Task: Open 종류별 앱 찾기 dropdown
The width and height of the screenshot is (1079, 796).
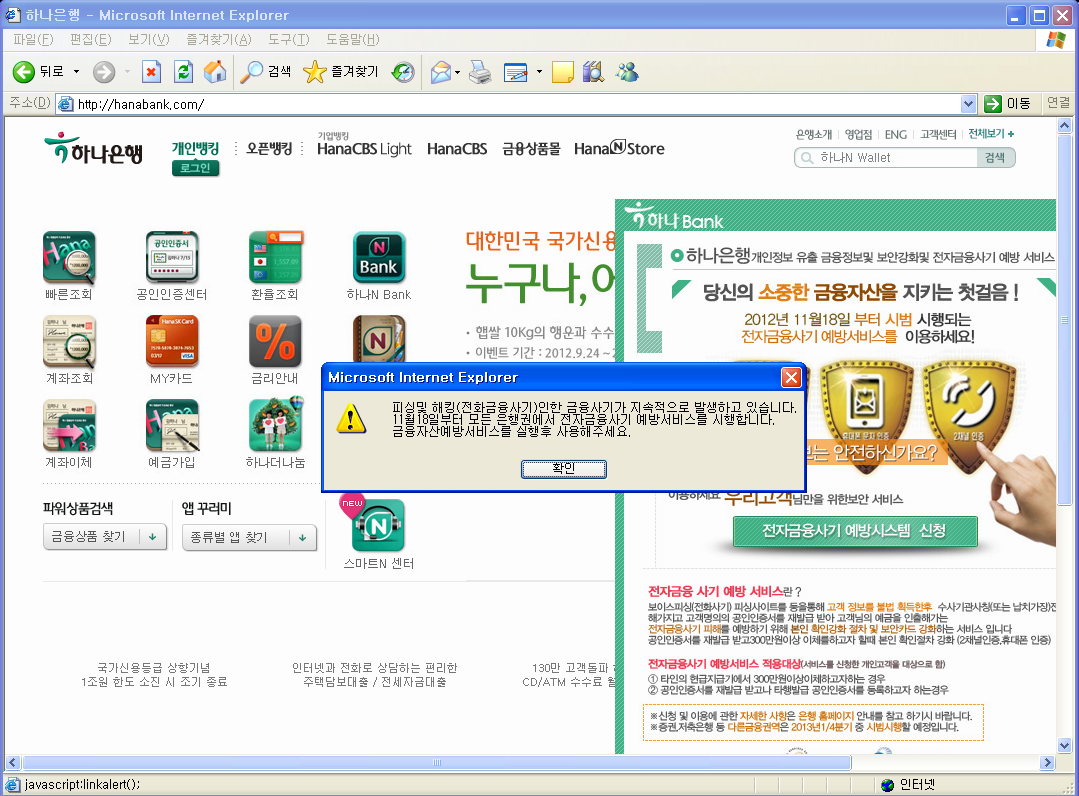Action: coord(249,537)
